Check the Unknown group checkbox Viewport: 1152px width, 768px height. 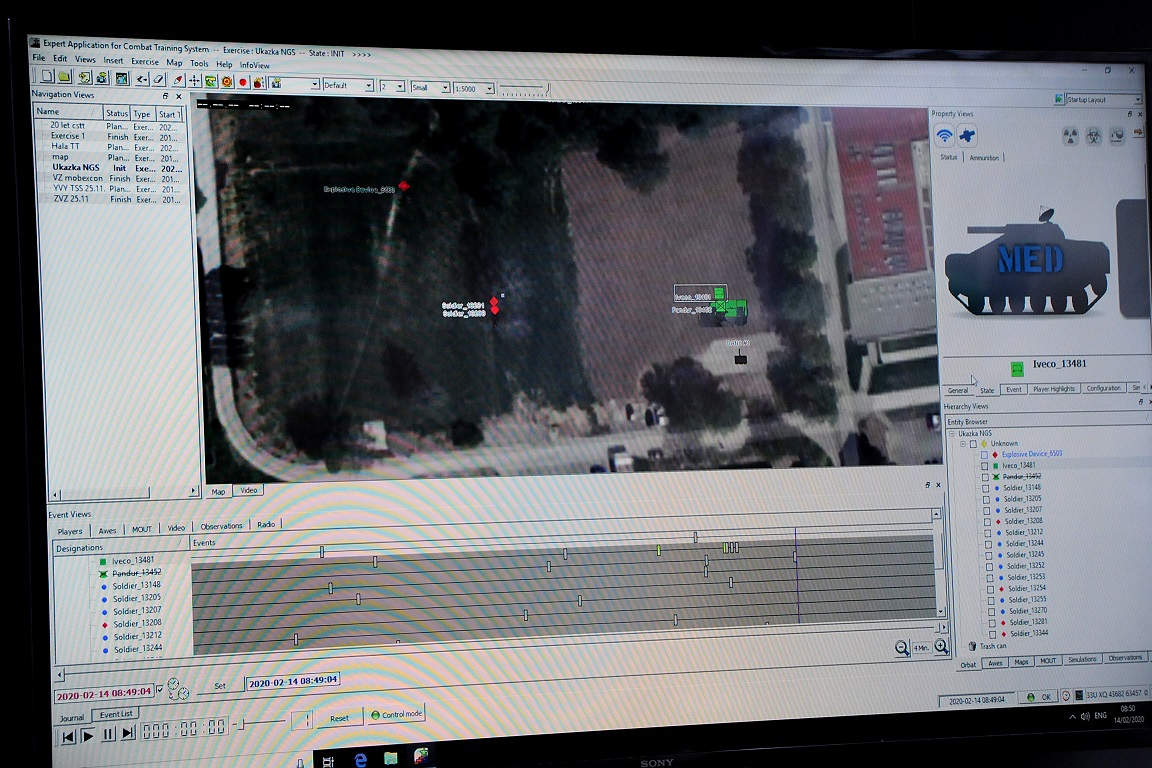coord(973,444)
